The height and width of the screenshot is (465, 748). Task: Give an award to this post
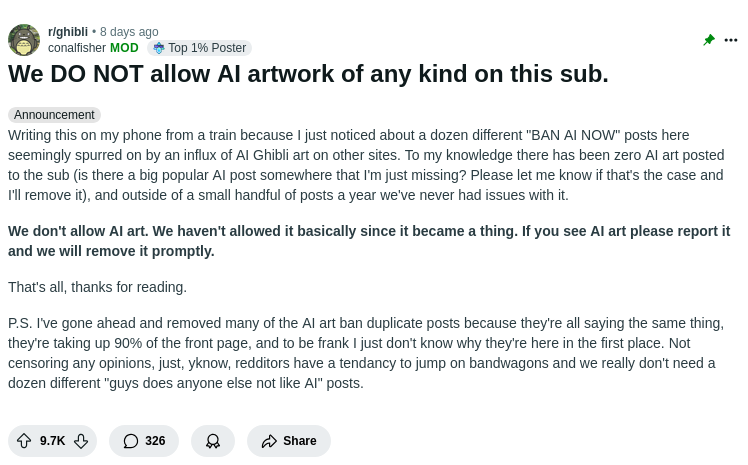[213, 441]
